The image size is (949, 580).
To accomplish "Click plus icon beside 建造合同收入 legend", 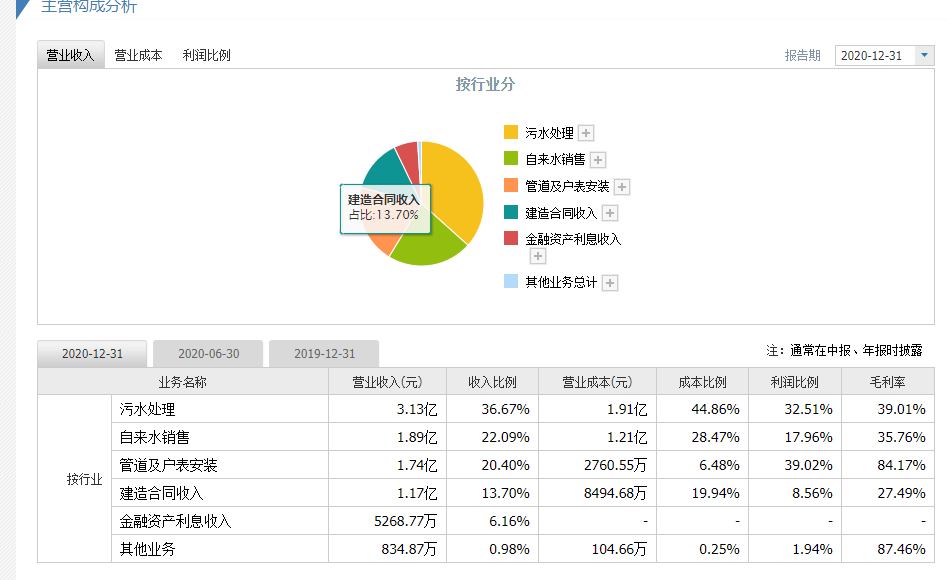I will pos(610,213).
